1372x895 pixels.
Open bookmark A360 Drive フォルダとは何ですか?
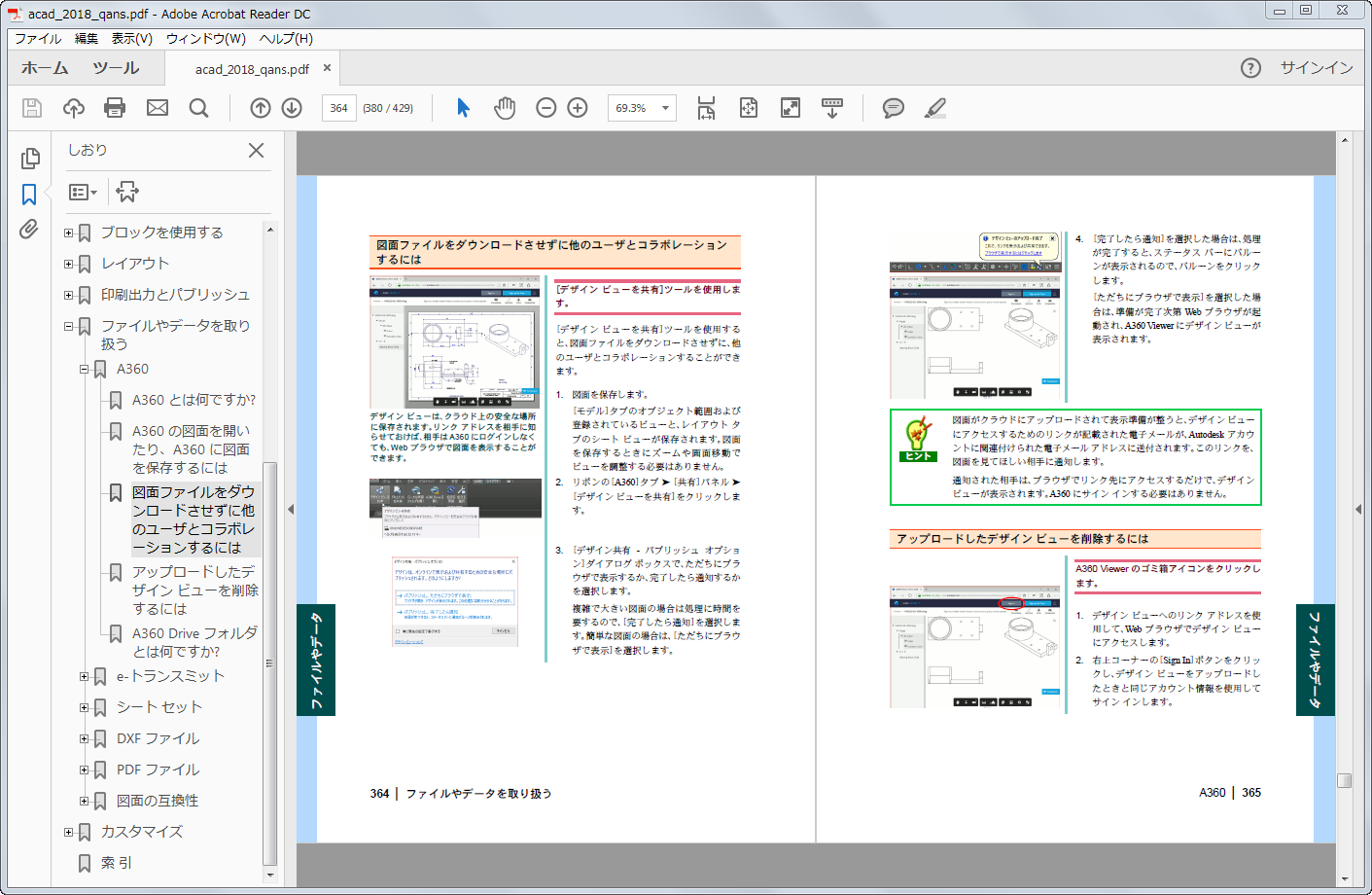pos(194,642)
